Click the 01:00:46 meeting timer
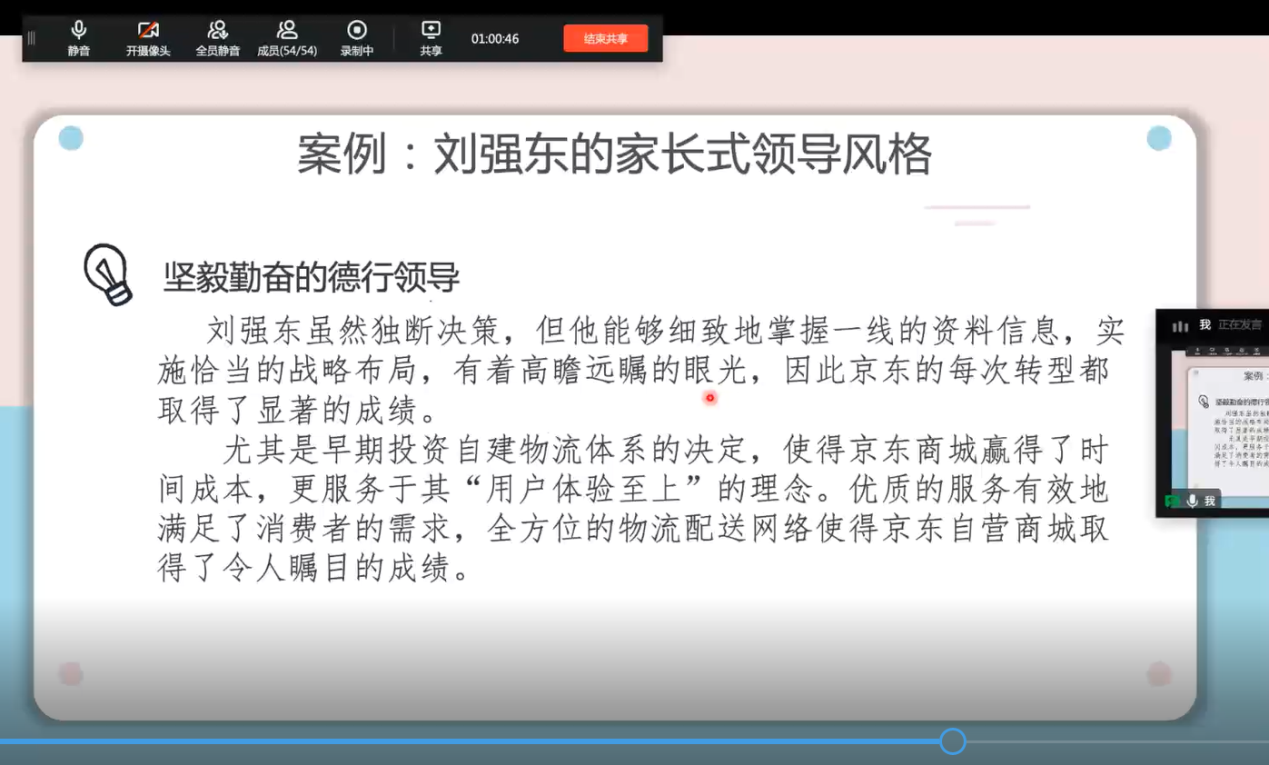 (x=495, y=39)
